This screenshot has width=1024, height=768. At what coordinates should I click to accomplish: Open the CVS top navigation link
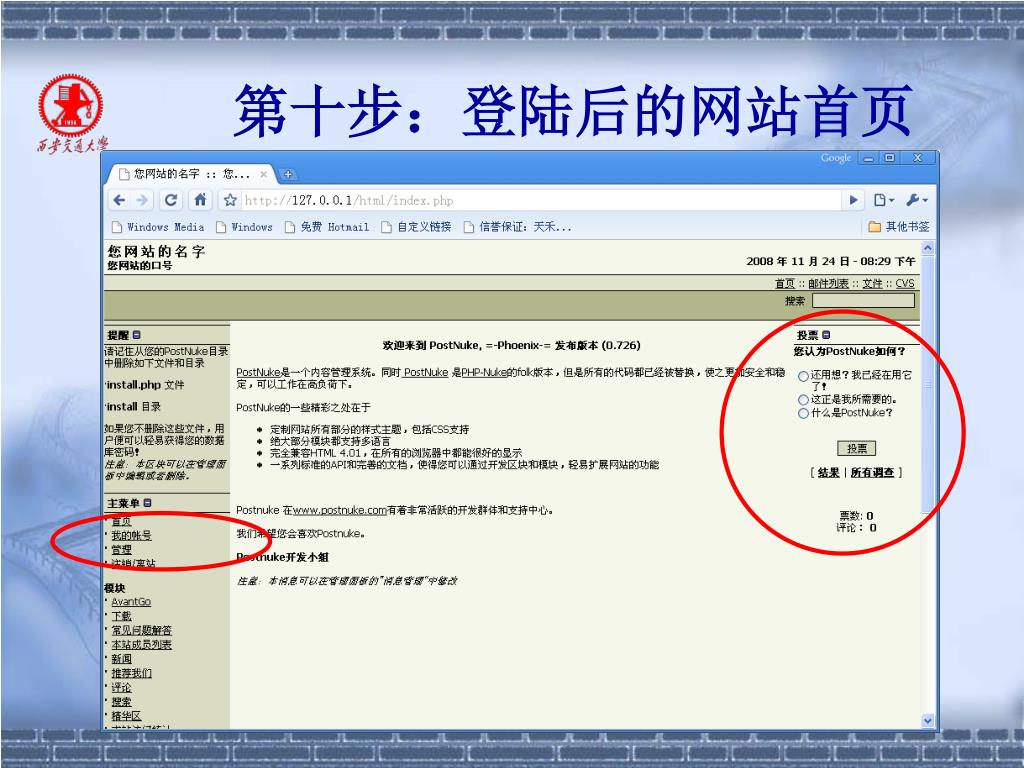tap(904, 283)
